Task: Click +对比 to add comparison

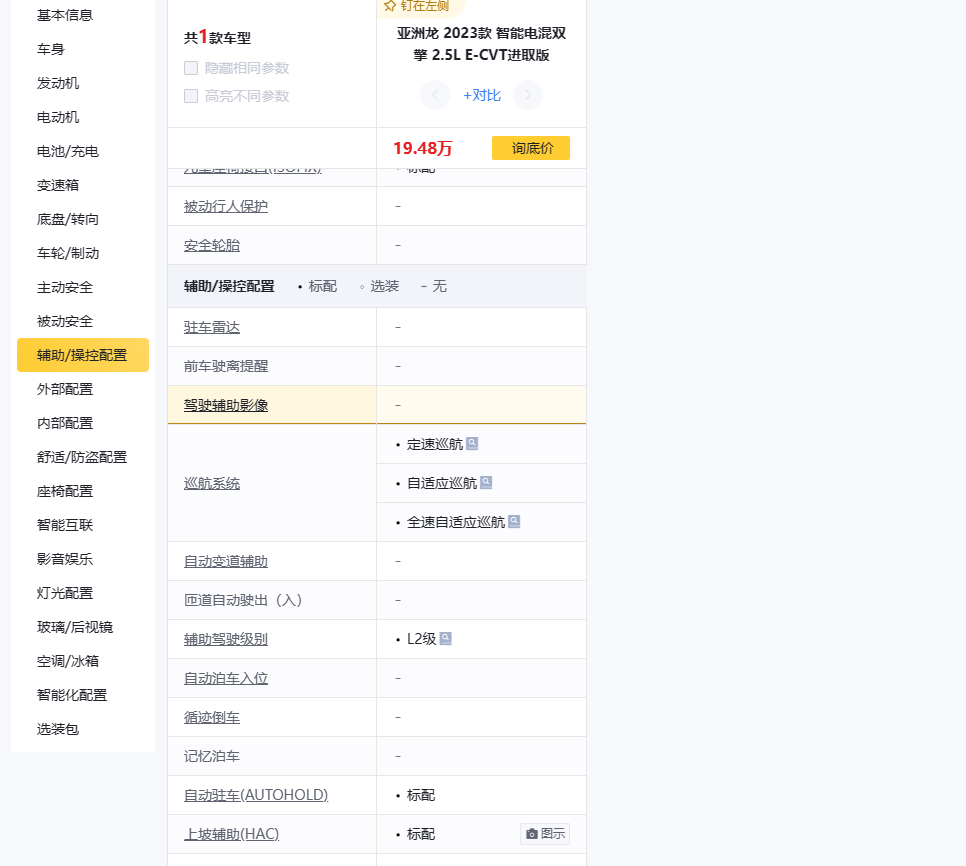Action: 482,95
